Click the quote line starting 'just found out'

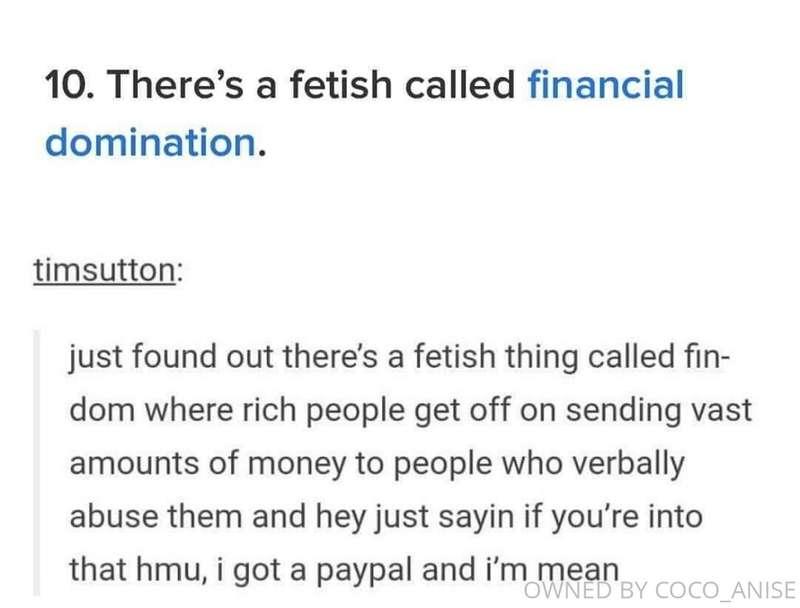pyautogui.click(x=400, y=357)
